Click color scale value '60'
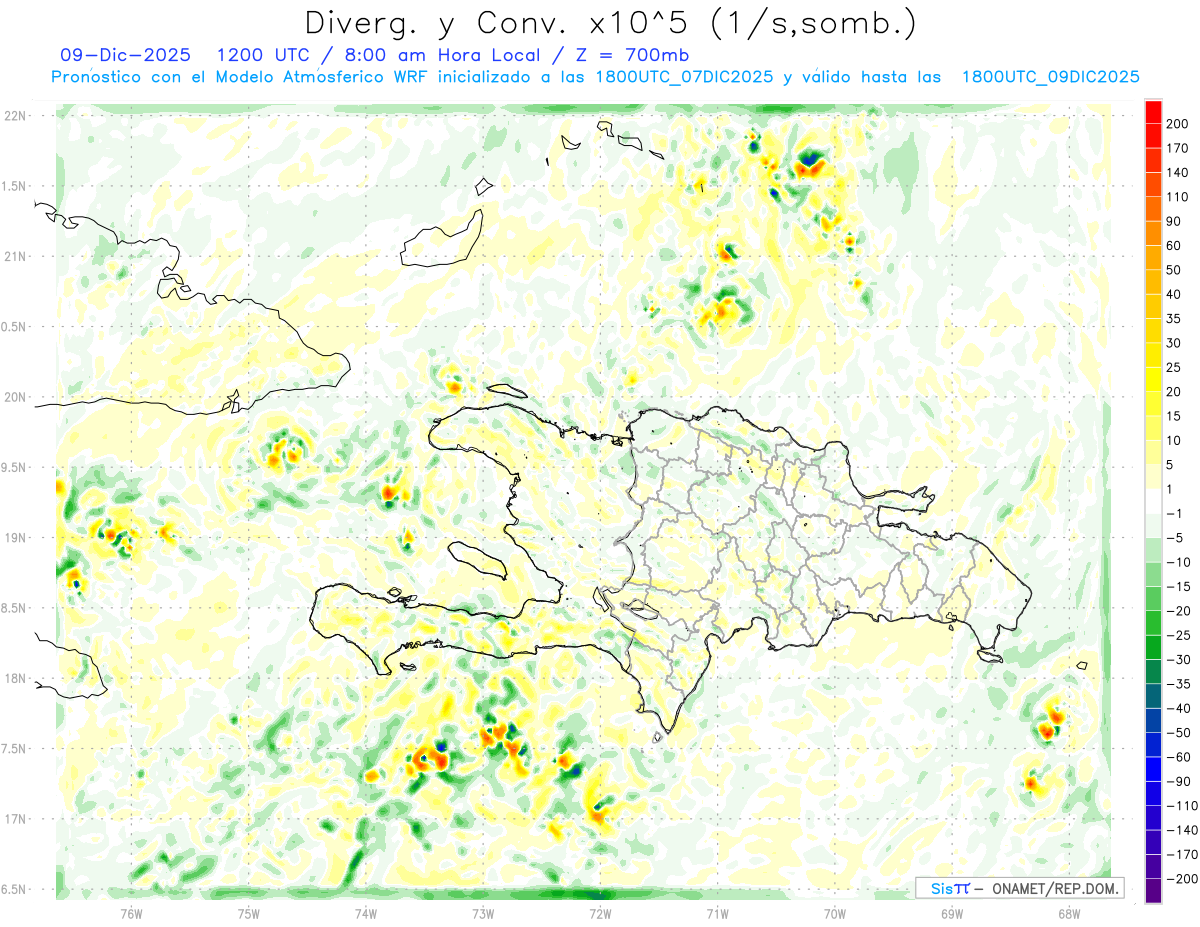 (x=1175, y=246)
